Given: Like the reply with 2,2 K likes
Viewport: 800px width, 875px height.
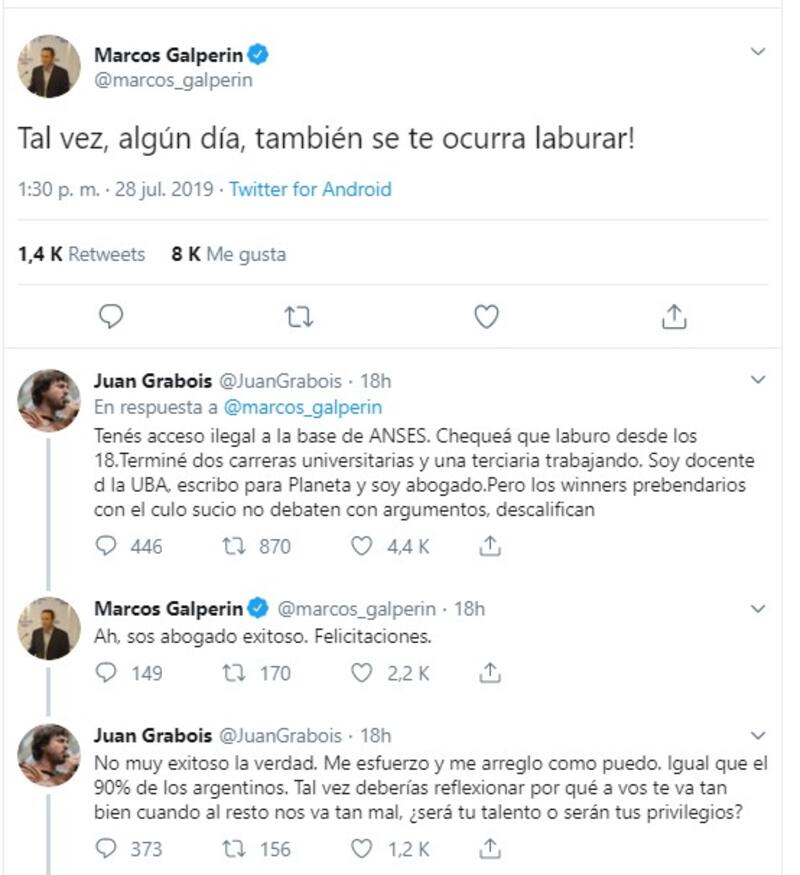Looking at the screenshot, I should pyautogui.click(x=365, y=674).
